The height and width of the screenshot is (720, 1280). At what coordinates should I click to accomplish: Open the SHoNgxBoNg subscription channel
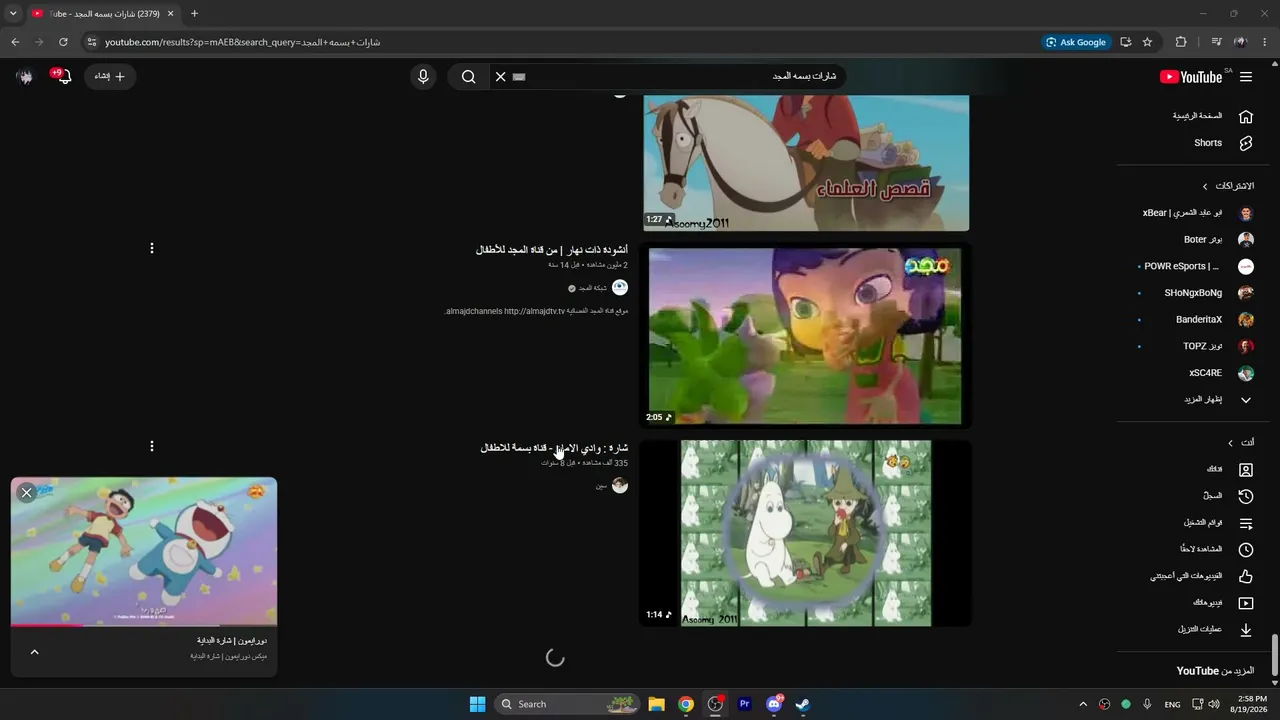(1198, 293)
